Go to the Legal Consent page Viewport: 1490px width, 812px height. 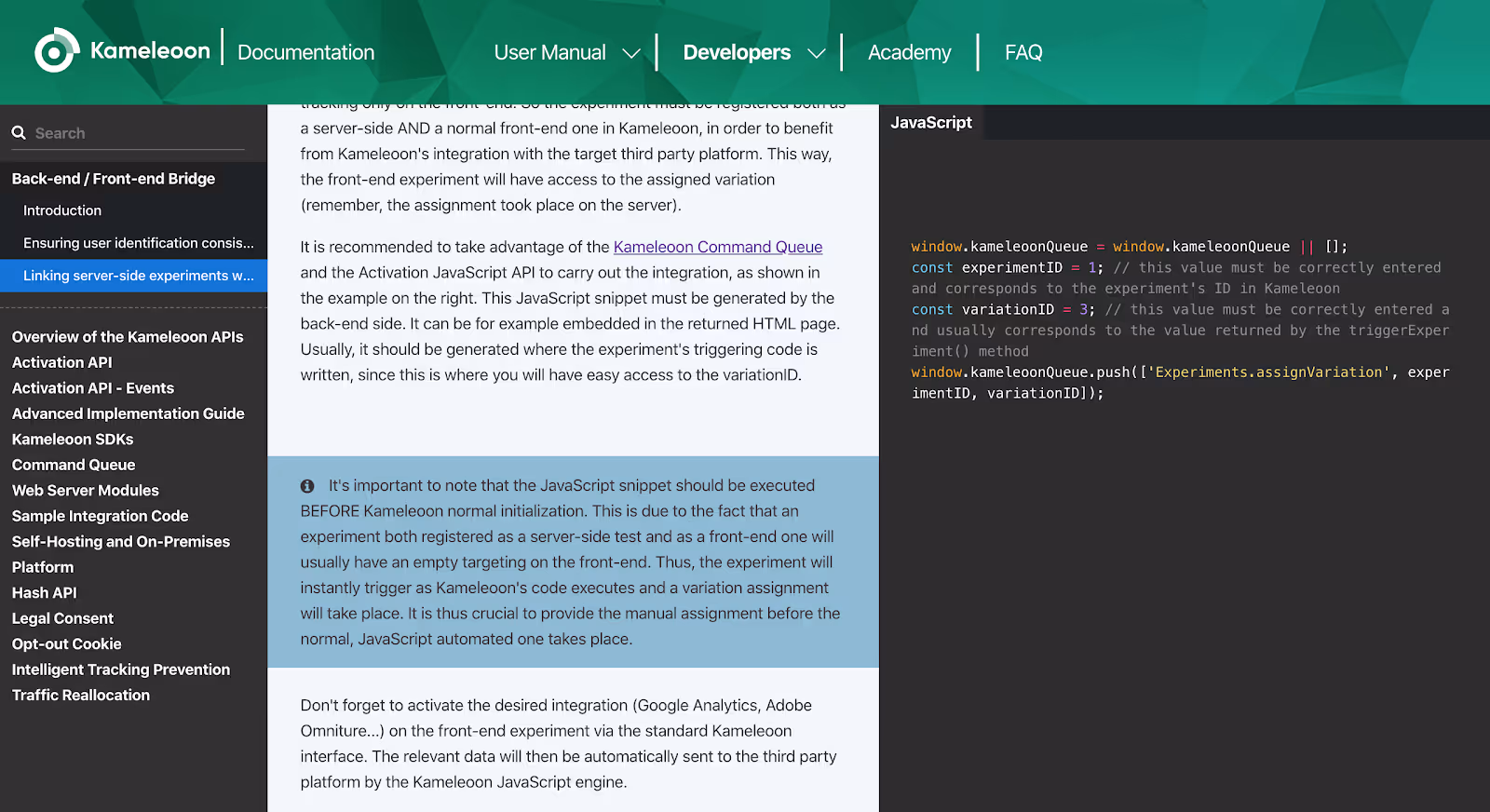(x=62, y=618)
